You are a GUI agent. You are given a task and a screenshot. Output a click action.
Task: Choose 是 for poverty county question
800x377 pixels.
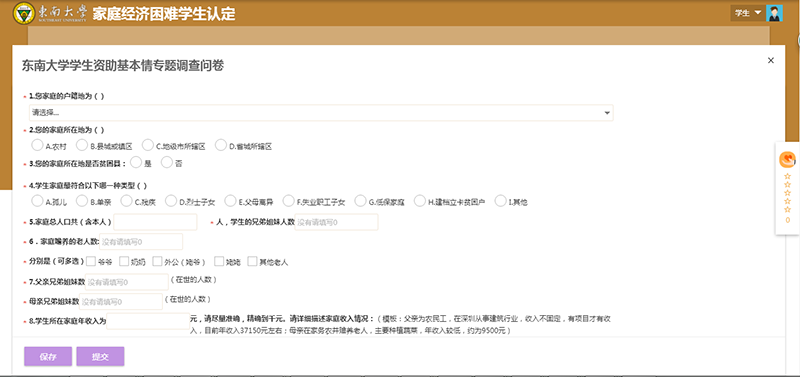(136, 163)
